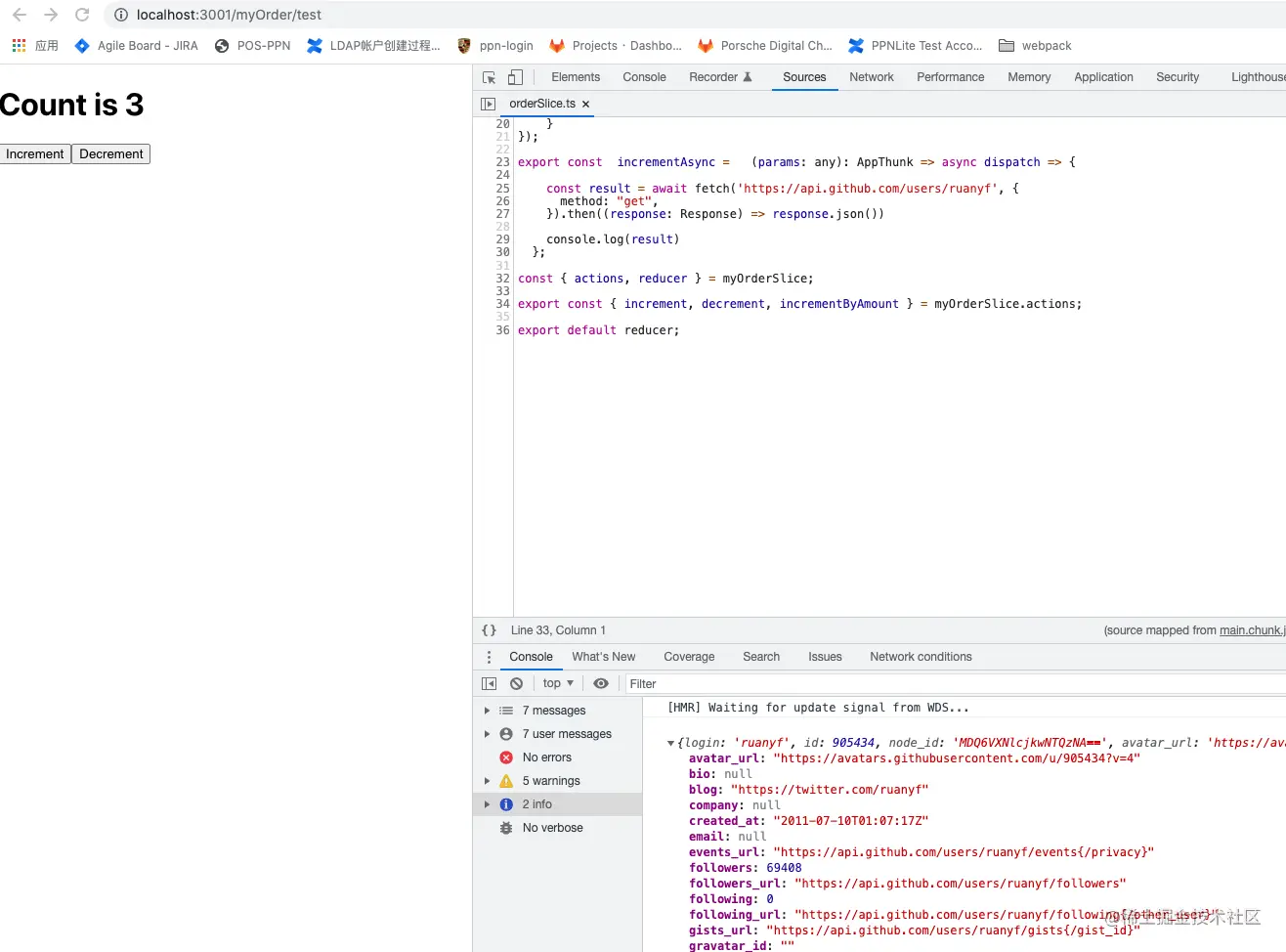Click the Increment button
This screenshot has width=1286, height=952.
(x=35, y=153)
